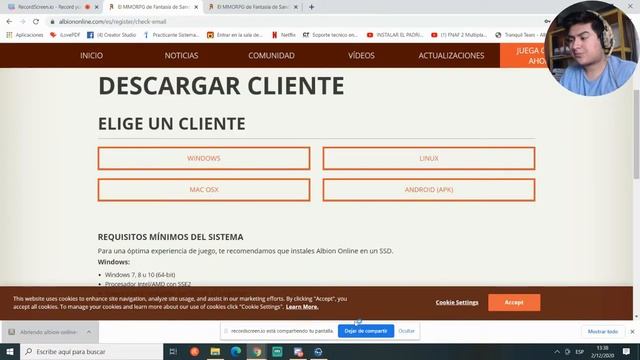Screen dimensions: 640x360
Task: Open the Netflix bookmark
Action: pos(284,35)
